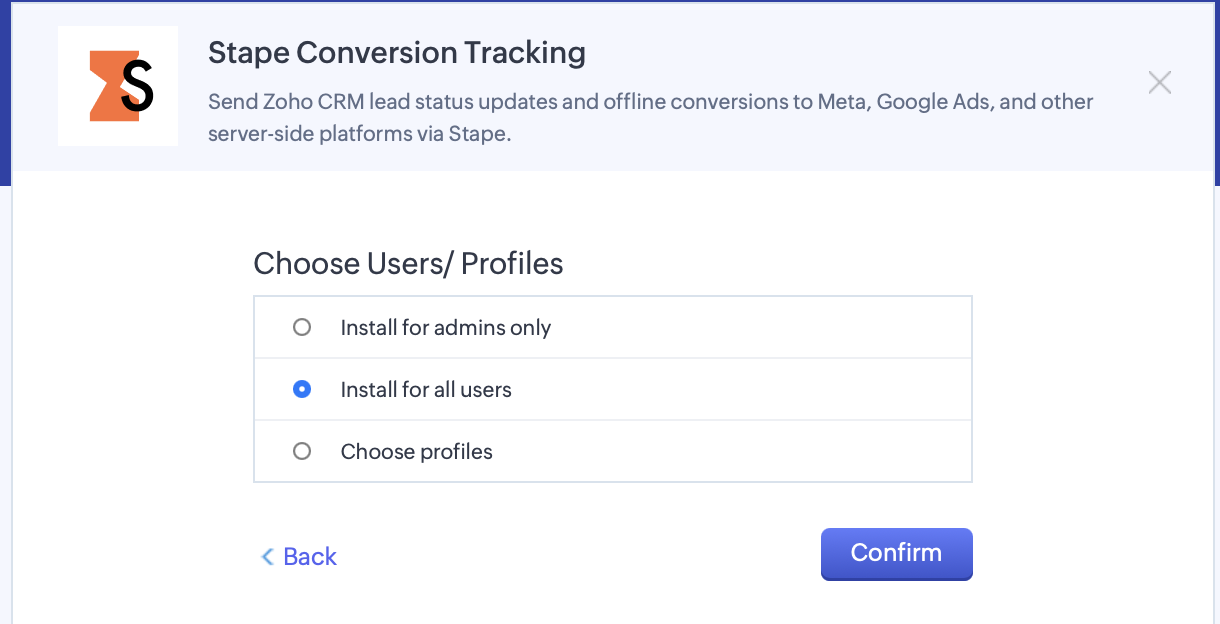Click the back chevron arrow icon
1220x624 pixels.
coord(267,557)
